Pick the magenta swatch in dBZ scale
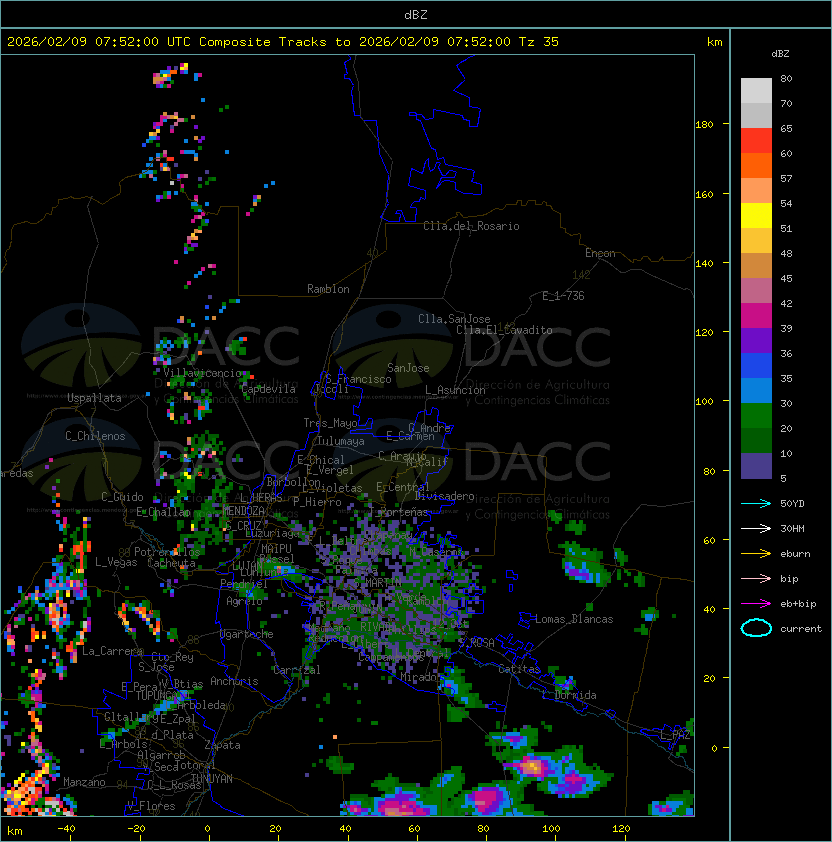Screen dimensions: 832x842 [x=756, y=316]
